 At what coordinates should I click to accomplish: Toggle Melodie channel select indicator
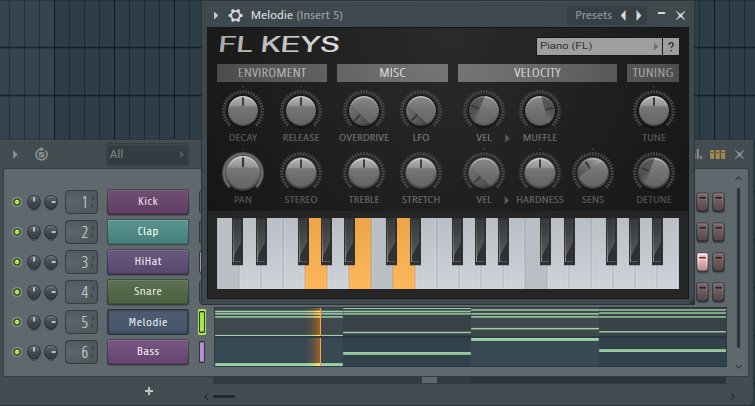202,322
